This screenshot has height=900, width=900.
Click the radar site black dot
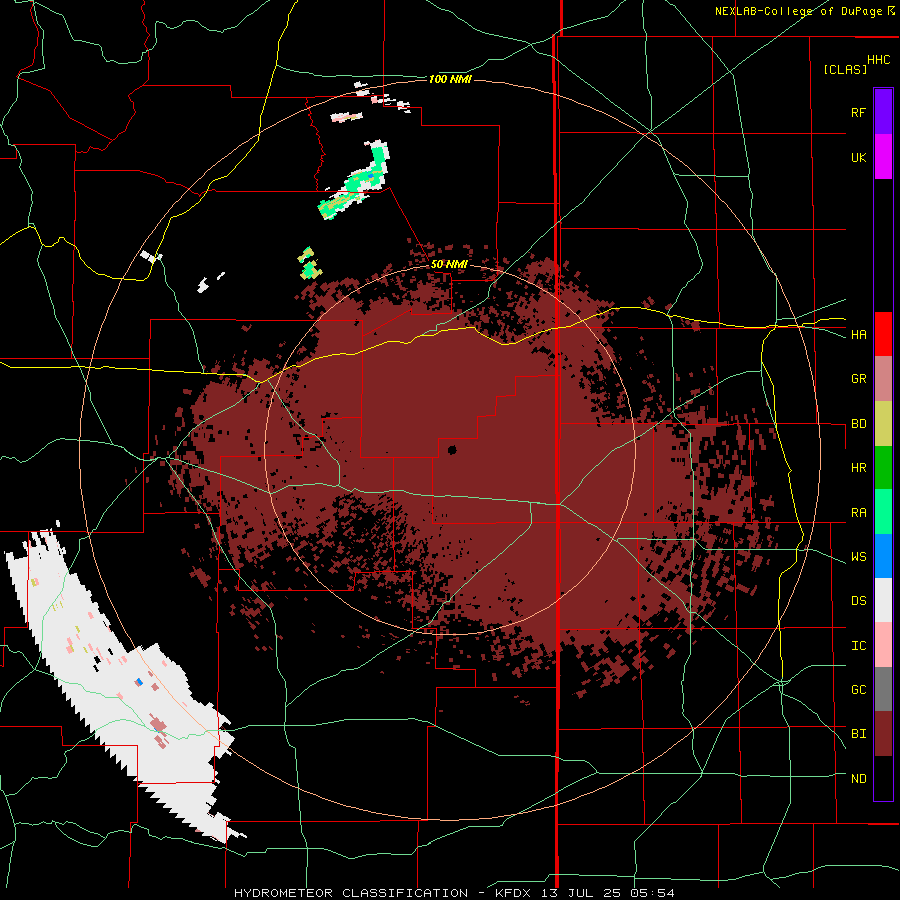(x=452, y=450)
